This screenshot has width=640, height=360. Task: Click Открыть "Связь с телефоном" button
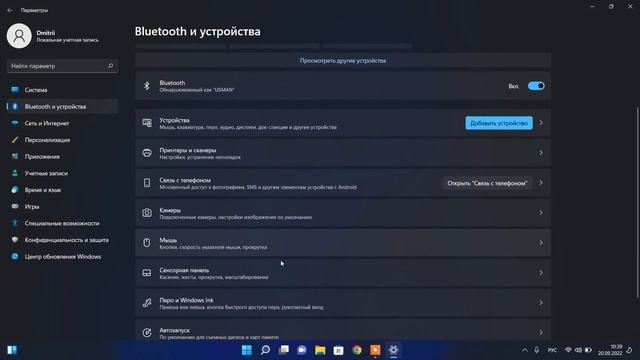pos(487,183)
